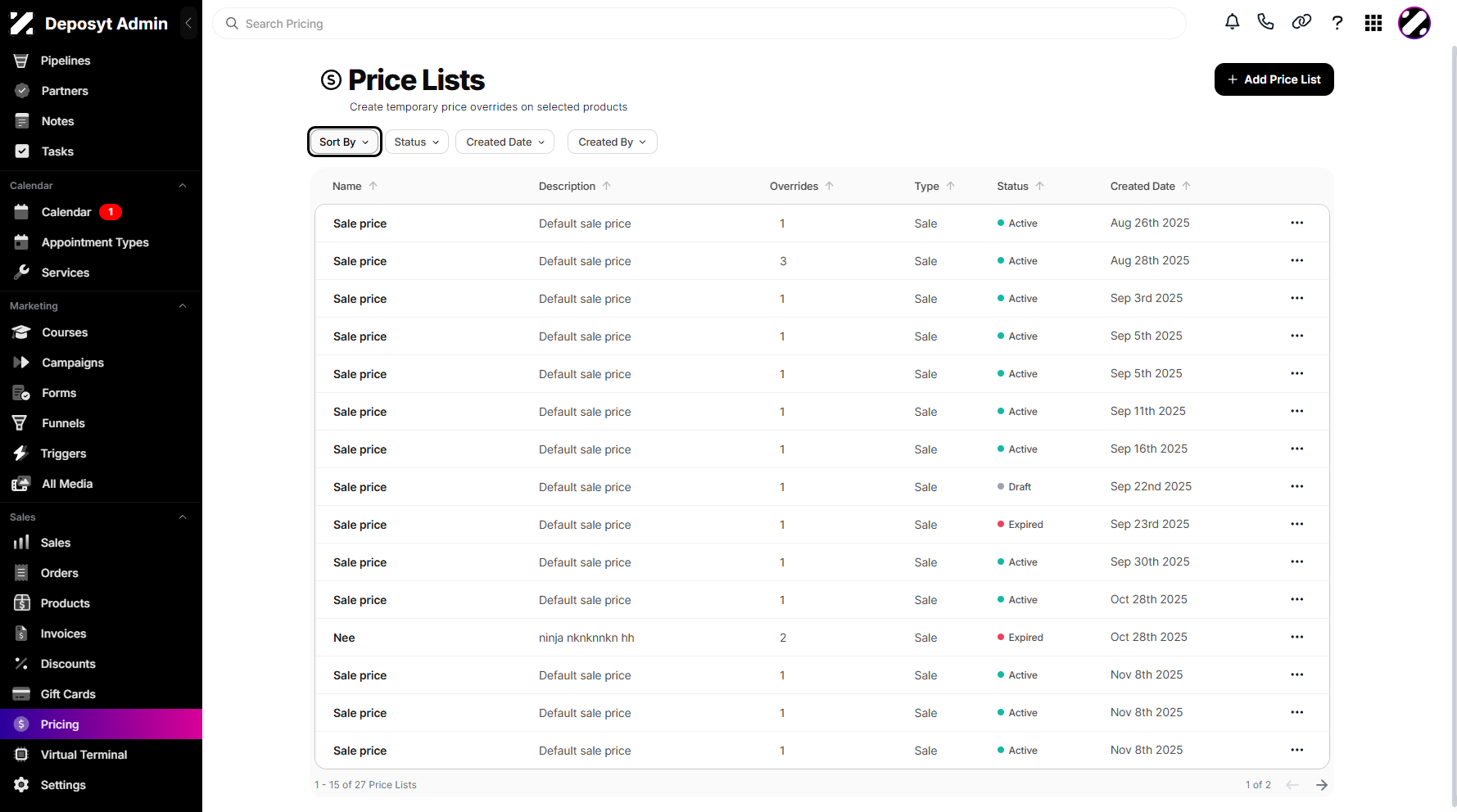Screen dimensions: 1457x812
Task: Sort by Description column arrow
Action: (607, 186)
